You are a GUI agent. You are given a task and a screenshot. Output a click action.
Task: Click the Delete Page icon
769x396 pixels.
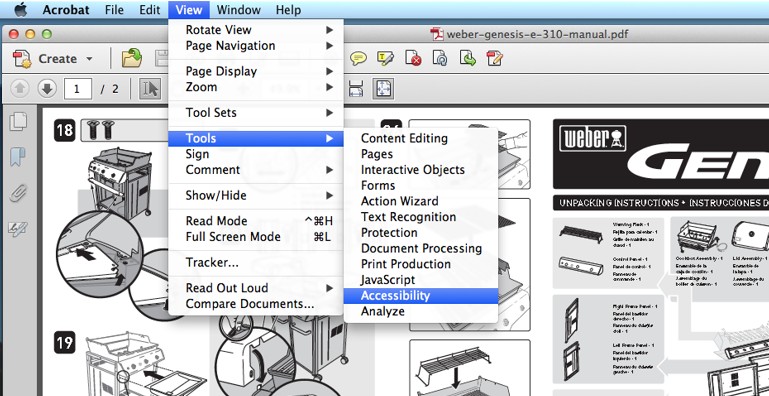click(413, 58)
